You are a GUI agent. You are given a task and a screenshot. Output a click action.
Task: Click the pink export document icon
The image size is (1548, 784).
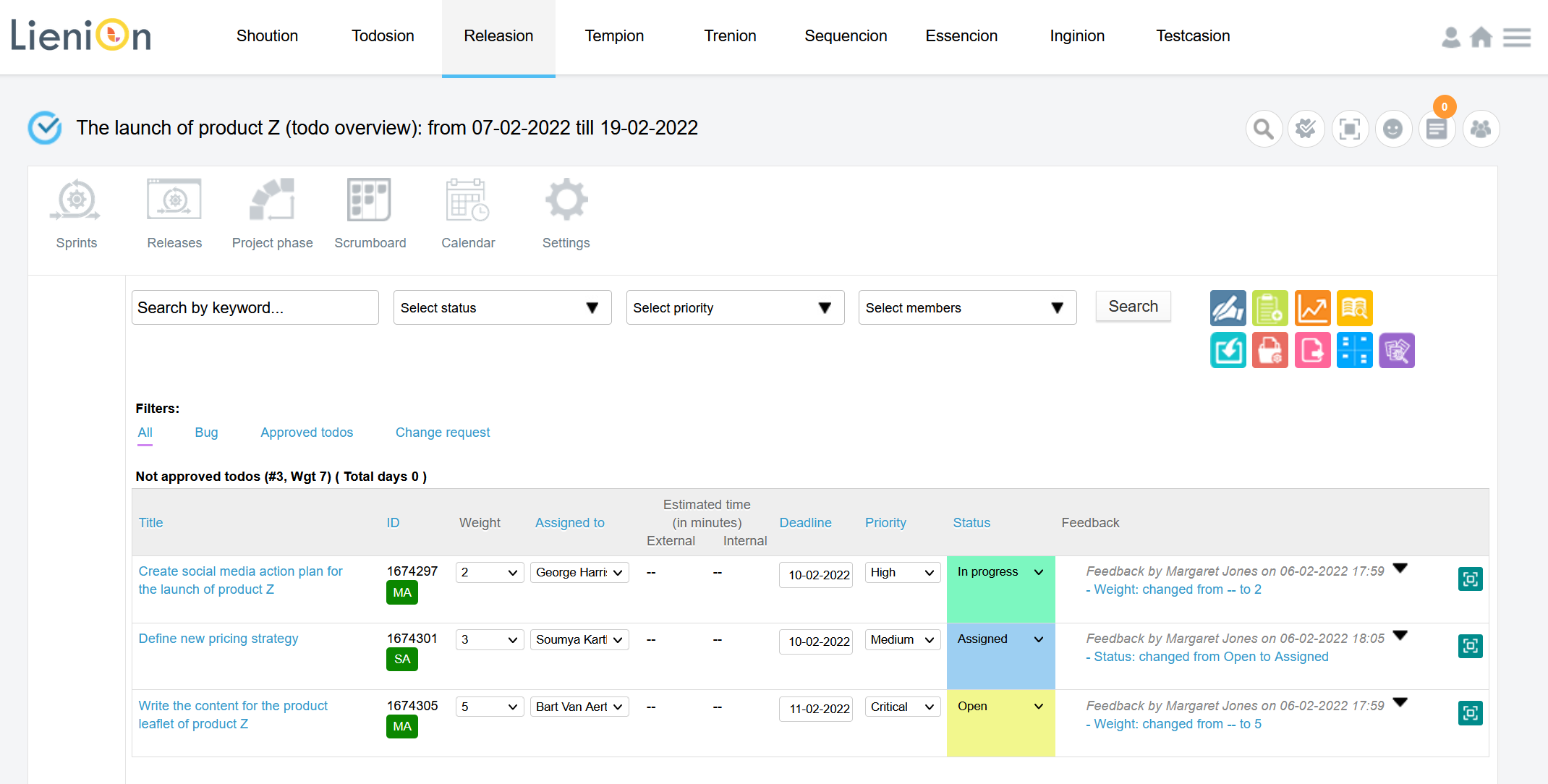click(1312, 351)
